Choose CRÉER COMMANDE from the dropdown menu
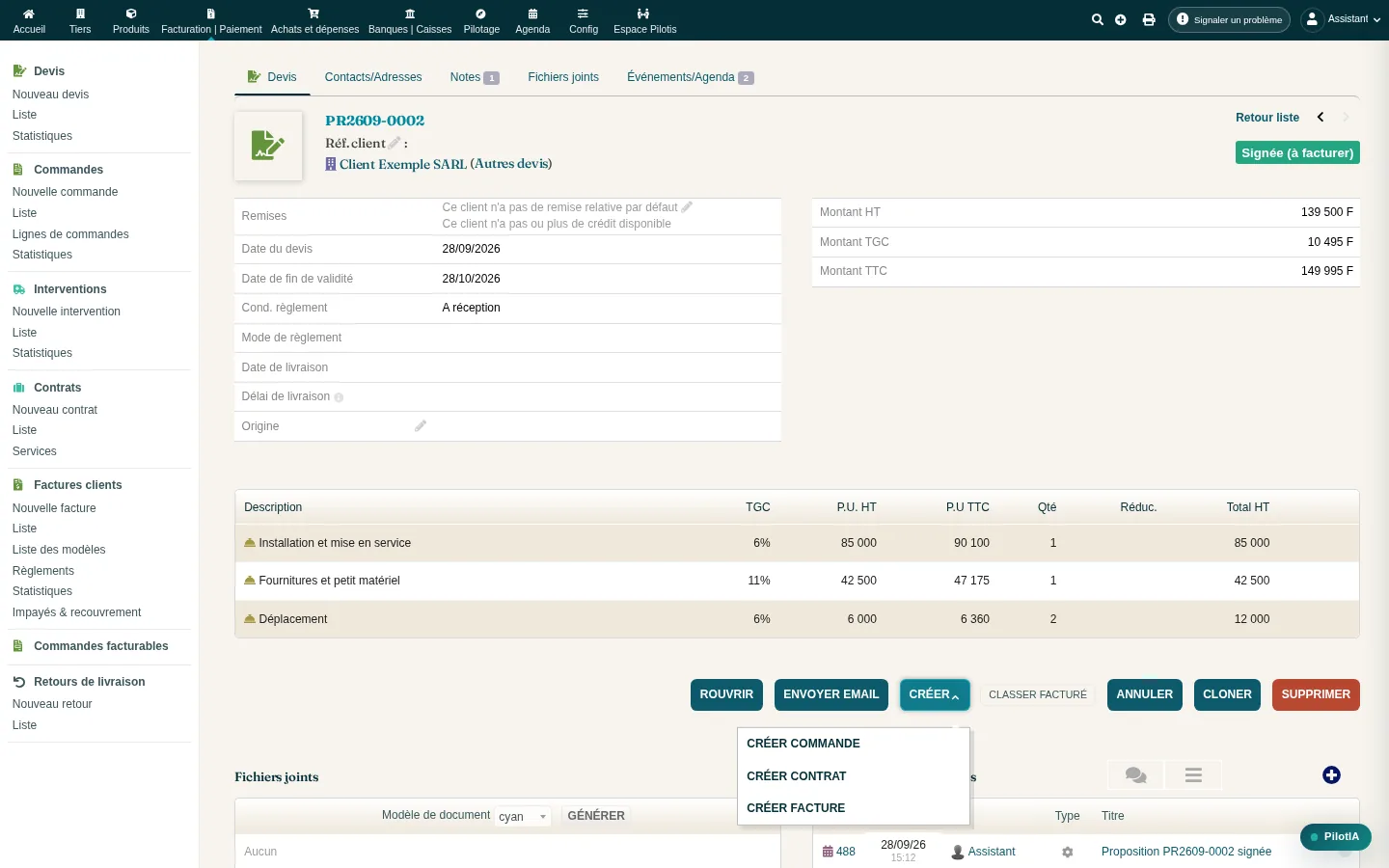This screenshot has width=1389, height=868. (803, 744)
